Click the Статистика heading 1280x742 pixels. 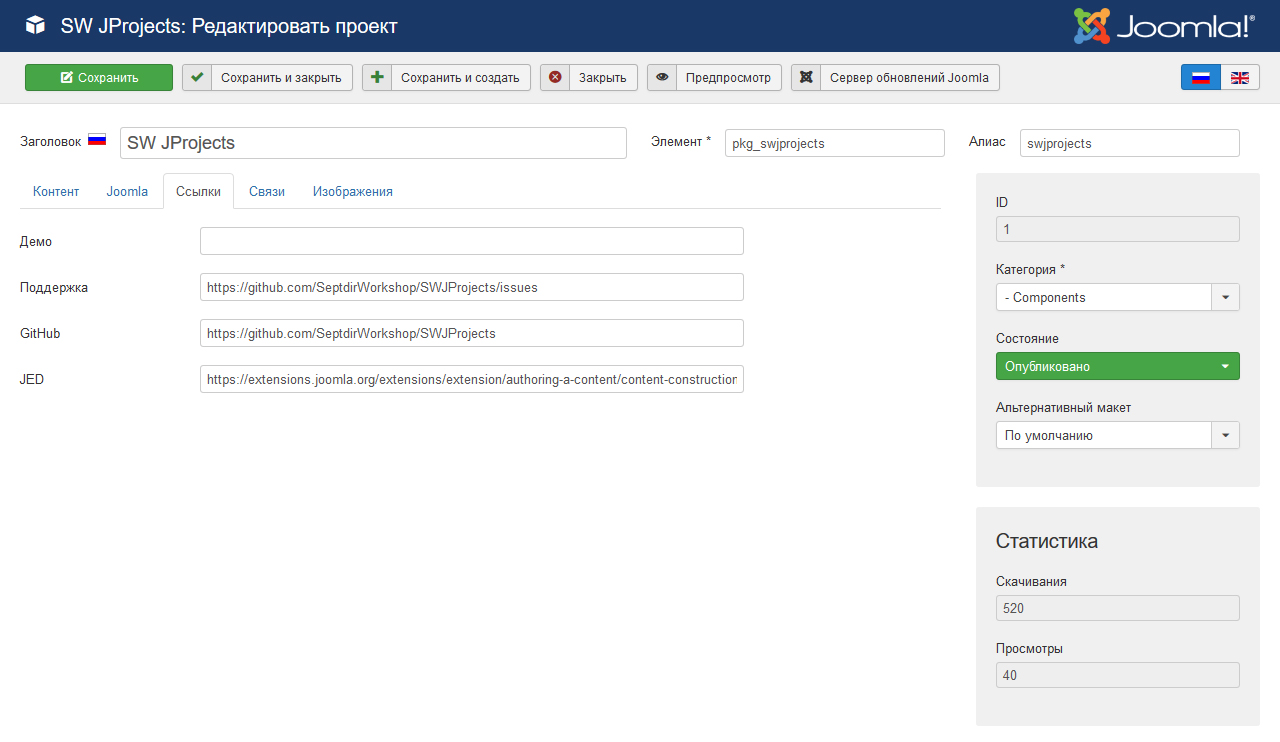pyautogui.click(x=1047, y=541)
